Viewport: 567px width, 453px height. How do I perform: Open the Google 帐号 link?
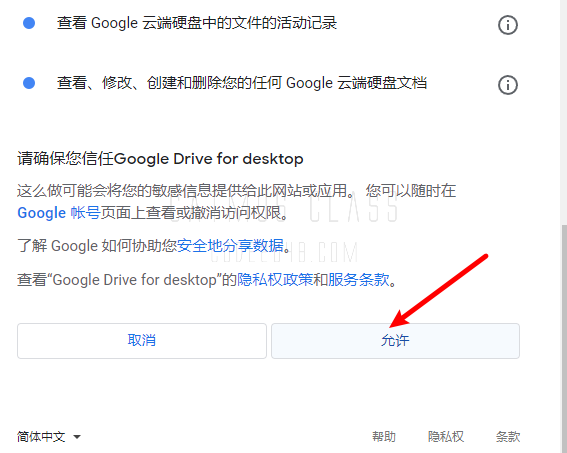click(59, 213)
